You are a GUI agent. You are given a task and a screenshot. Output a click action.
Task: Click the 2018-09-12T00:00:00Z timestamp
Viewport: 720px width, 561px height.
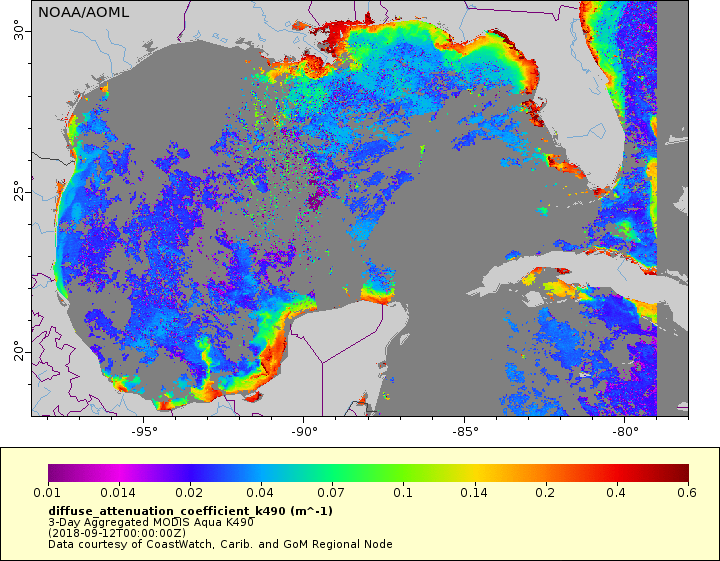117,533
